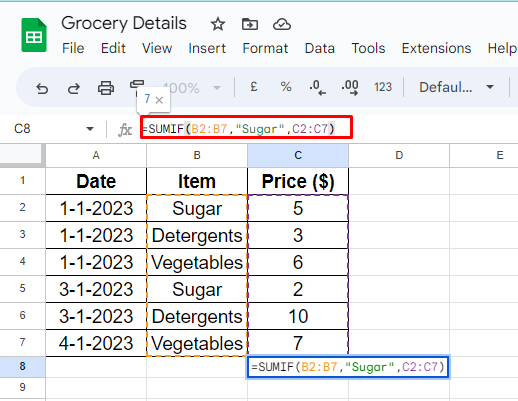Viewport: 518px width, 401px height.
Task: Open the C8 name box dropdown
Action: pyautogui.click(x=90, y=129)
